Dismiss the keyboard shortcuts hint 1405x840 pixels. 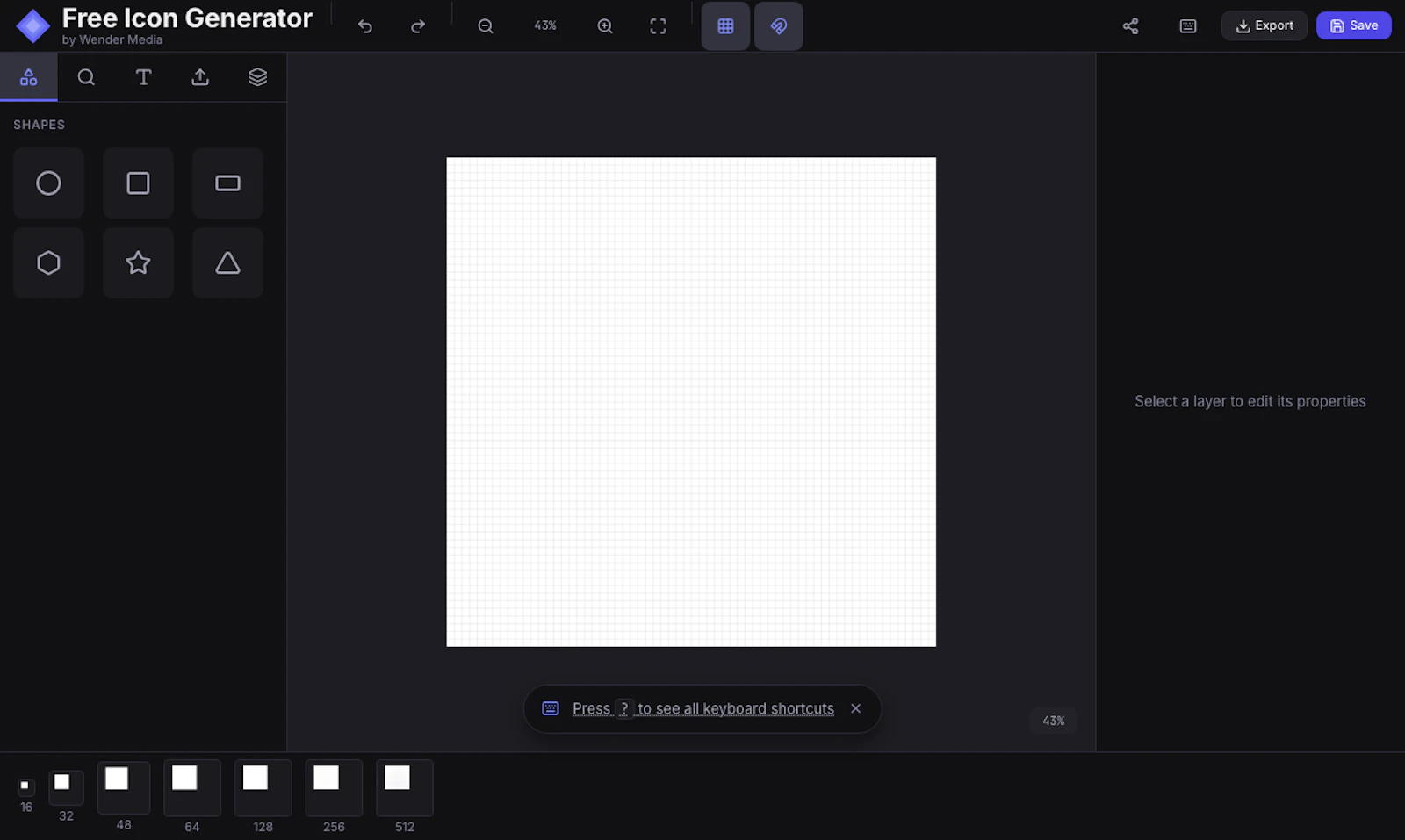coord(855,709)
